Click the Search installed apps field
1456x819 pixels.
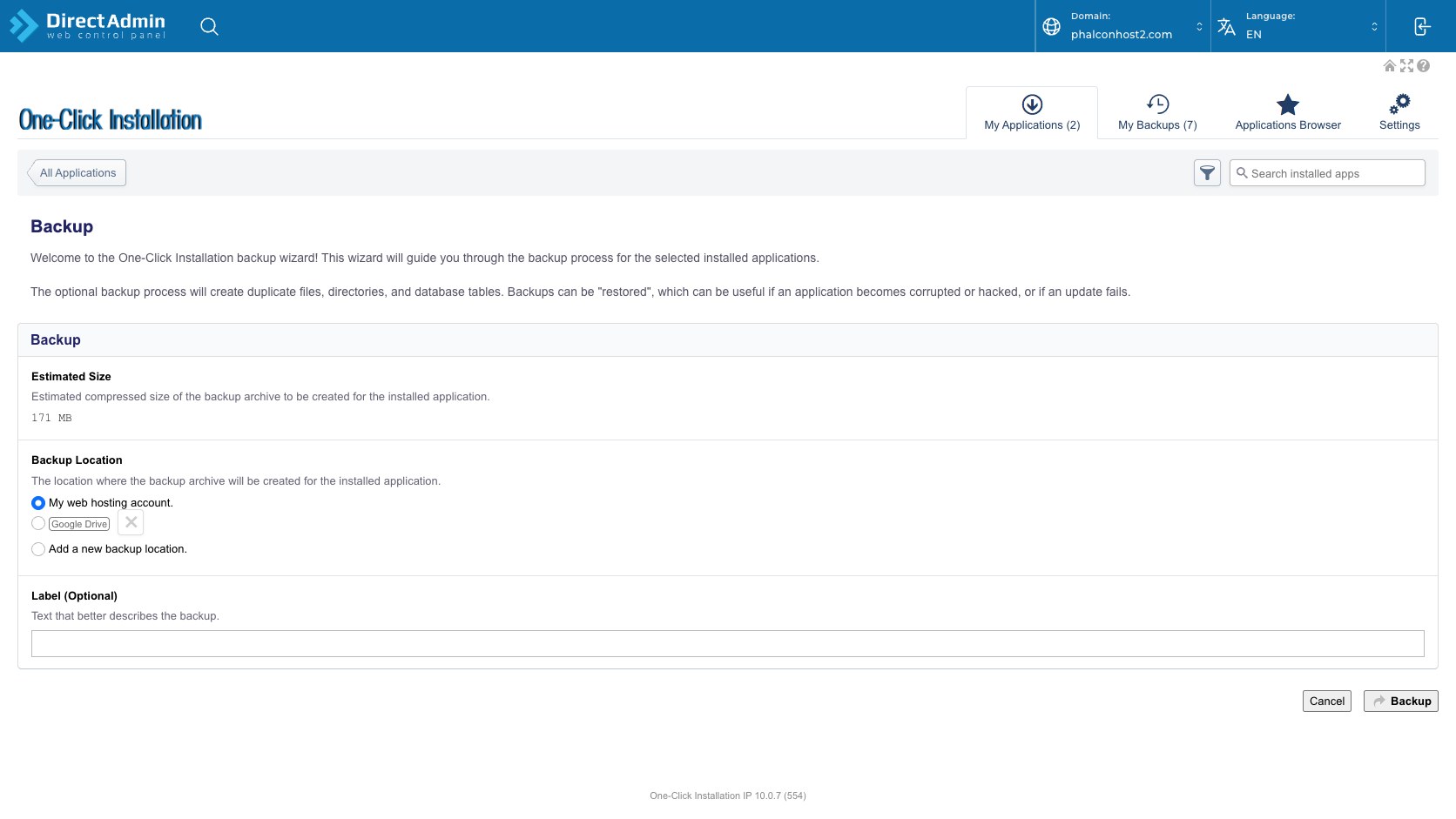(x=1327, y=173)
